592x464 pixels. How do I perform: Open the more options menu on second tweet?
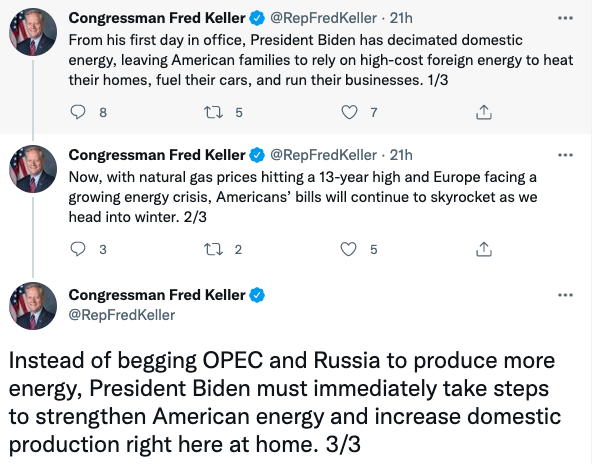pos(565,155)
